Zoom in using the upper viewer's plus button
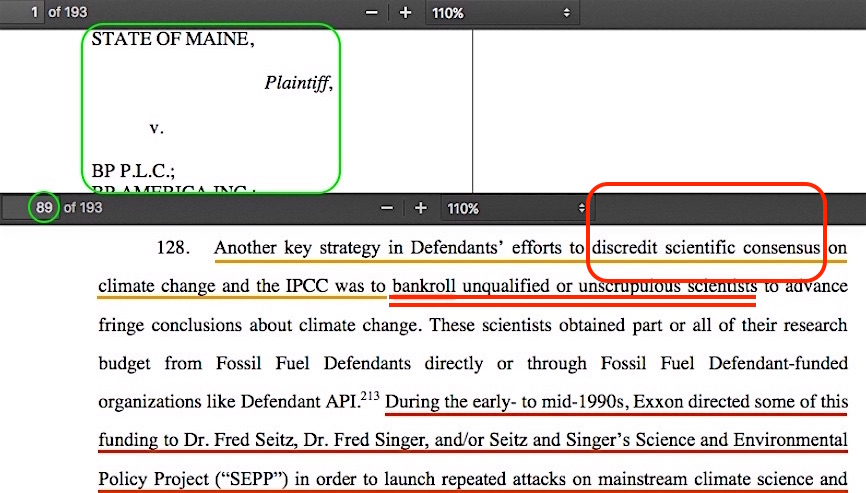The height and width of the screenshot is (493, 866). [405, 13]
